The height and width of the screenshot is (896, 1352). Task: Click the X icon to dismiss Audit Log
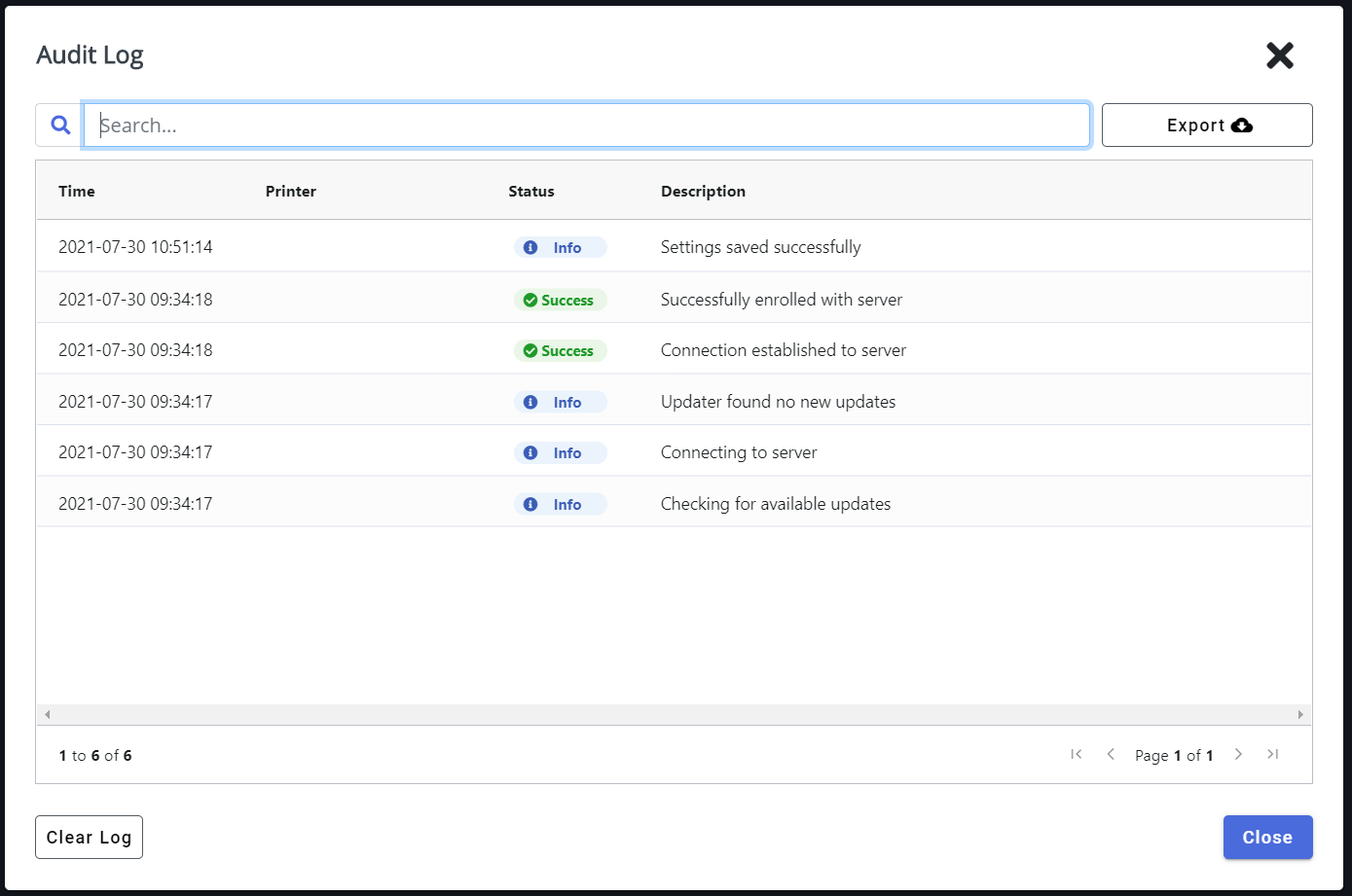click(1279, 56)
